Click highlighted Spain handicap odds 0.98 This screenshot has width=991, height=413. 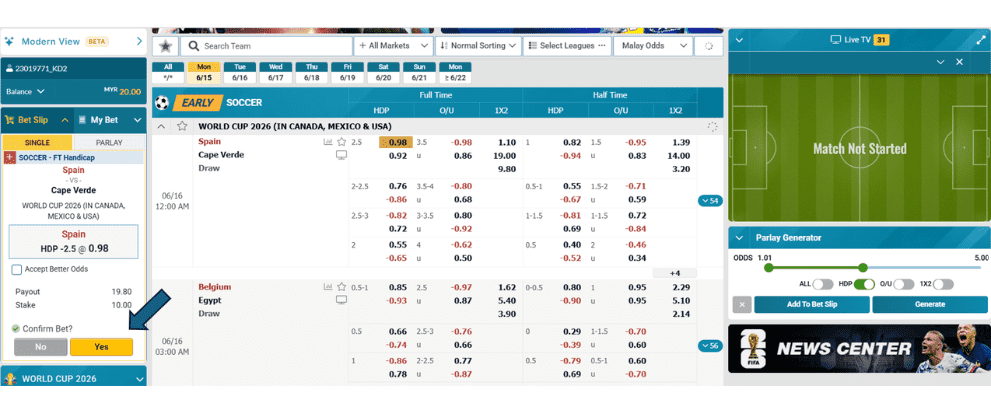click(396, 142)
